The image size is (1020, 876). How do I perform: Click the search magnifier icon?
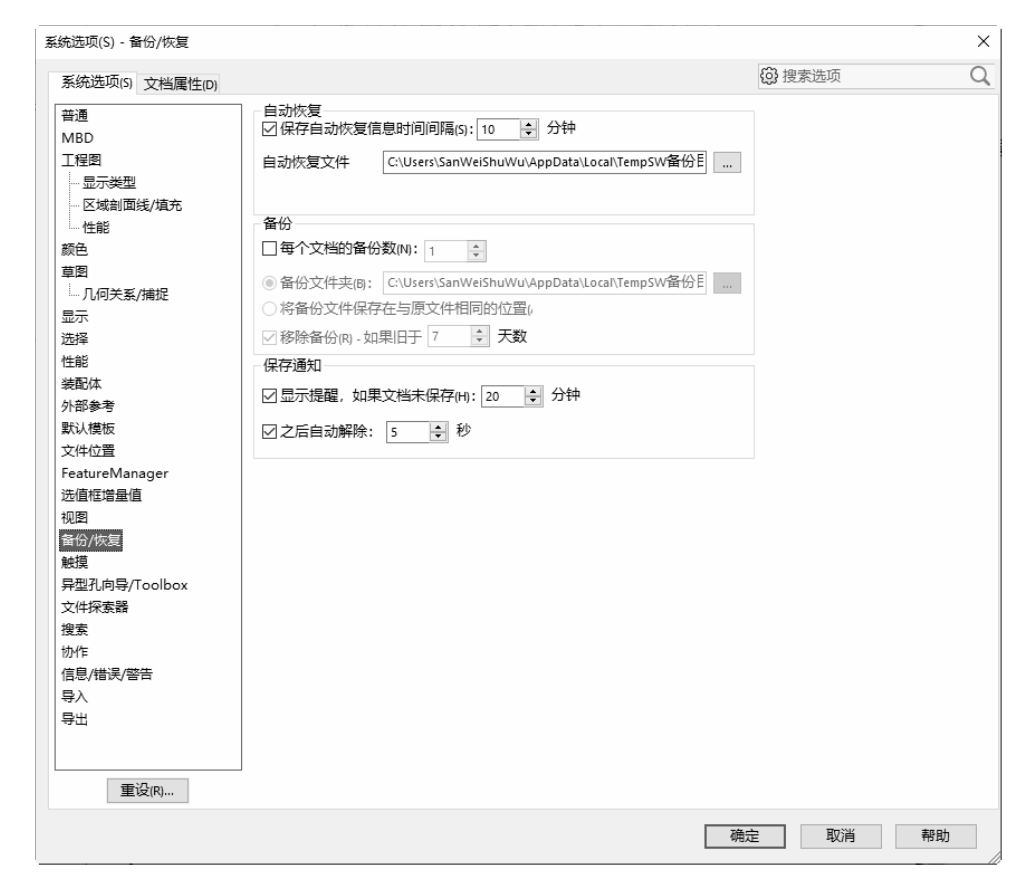[980, 76]
